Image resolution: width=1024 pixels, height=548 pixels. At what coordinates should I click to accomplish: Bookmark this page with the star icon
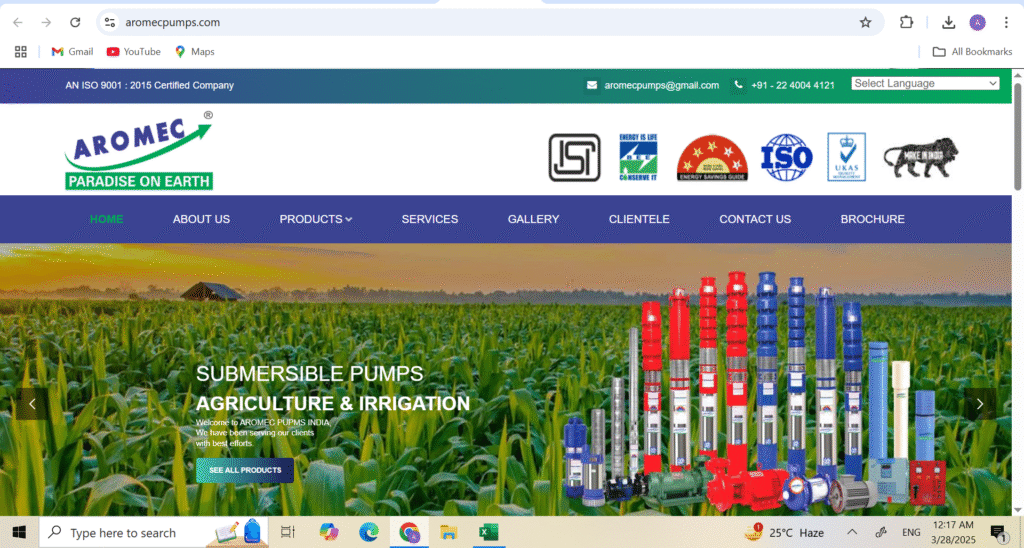[x=865, y=22]
